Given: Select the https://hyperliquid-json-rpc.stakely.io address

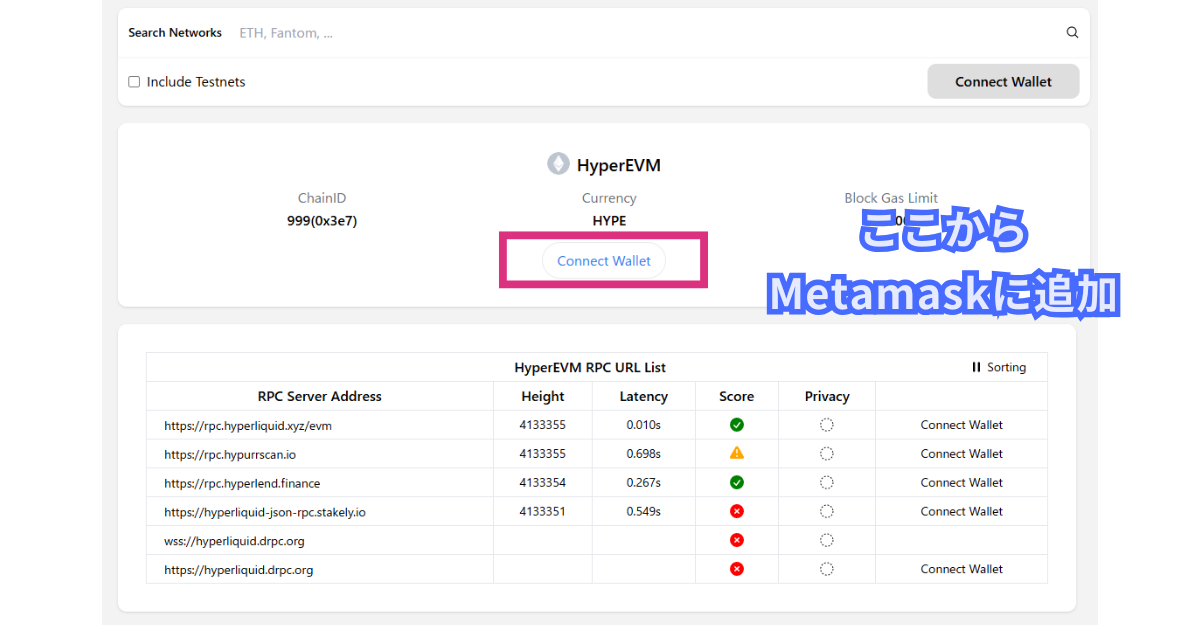Looking at the screenshot, I should (x=265, y=512).
